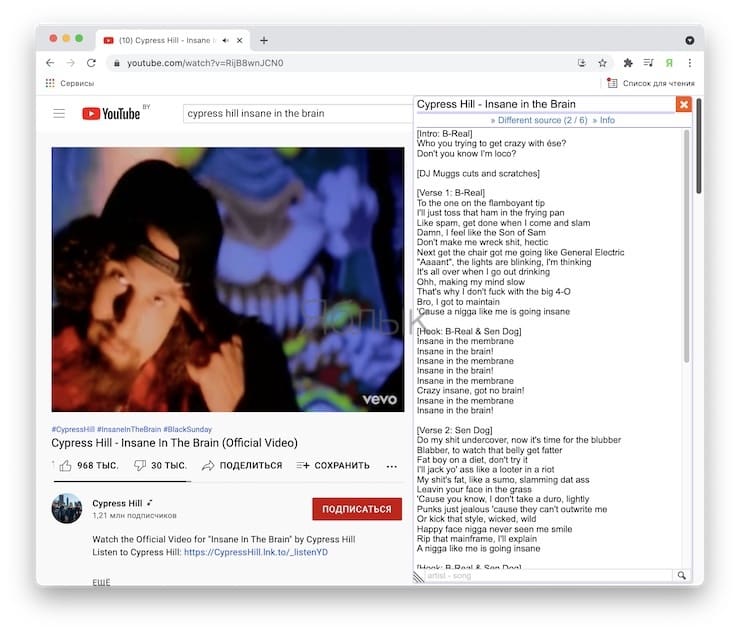740x633 pixels.
Task: Open a new browser tab
Action: coord(264,41)
